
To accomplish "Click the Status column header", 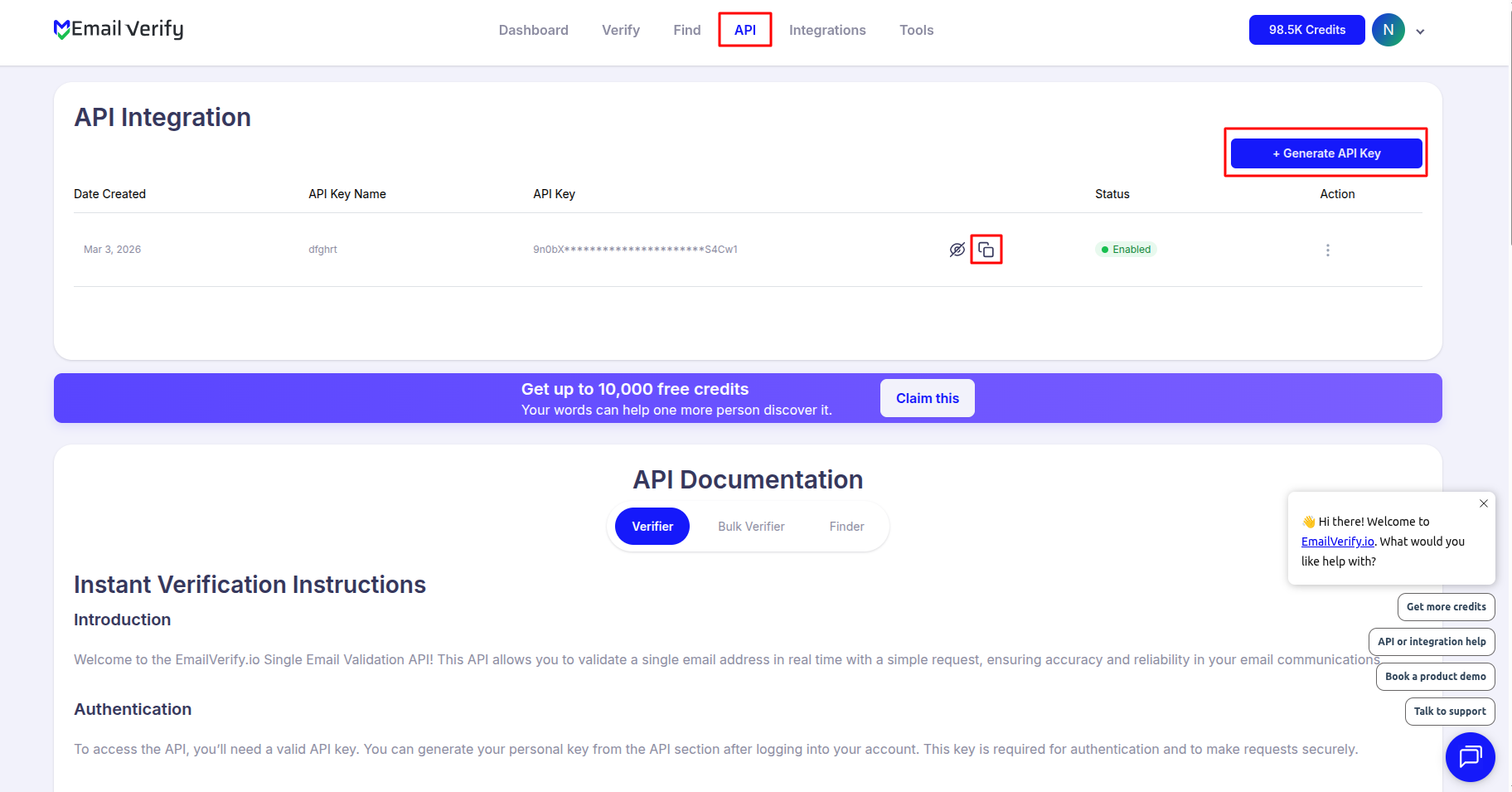I will coord(1112,194).
